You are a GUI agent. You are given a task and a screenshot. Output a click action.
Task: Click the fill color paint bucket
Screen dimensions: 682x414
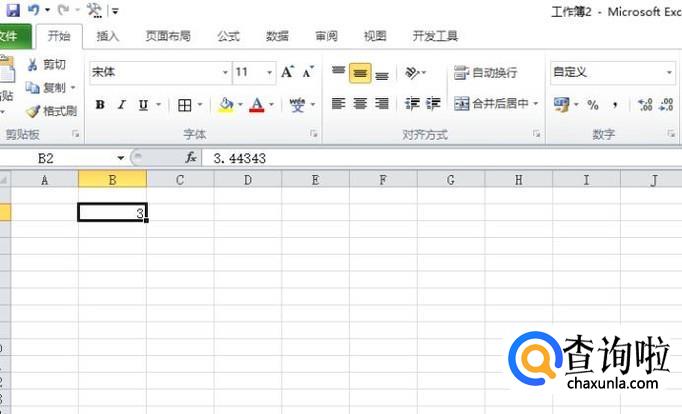(x=226, y=105)
